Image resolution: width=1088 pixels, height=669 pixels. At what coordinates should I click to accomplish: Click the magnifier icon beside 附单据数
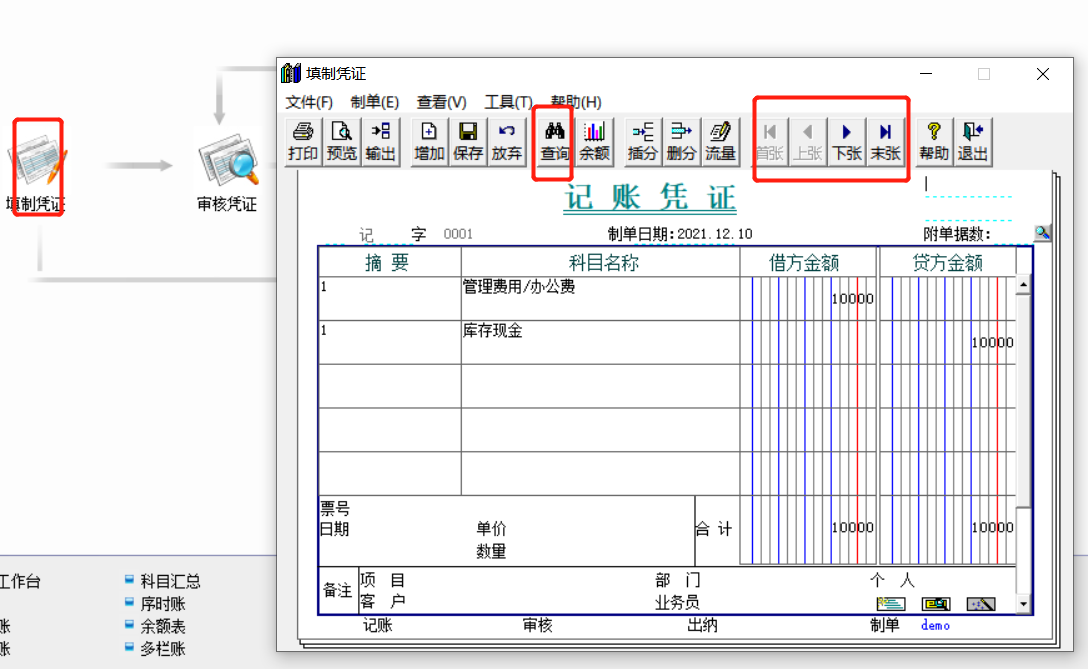[1042, 233]
